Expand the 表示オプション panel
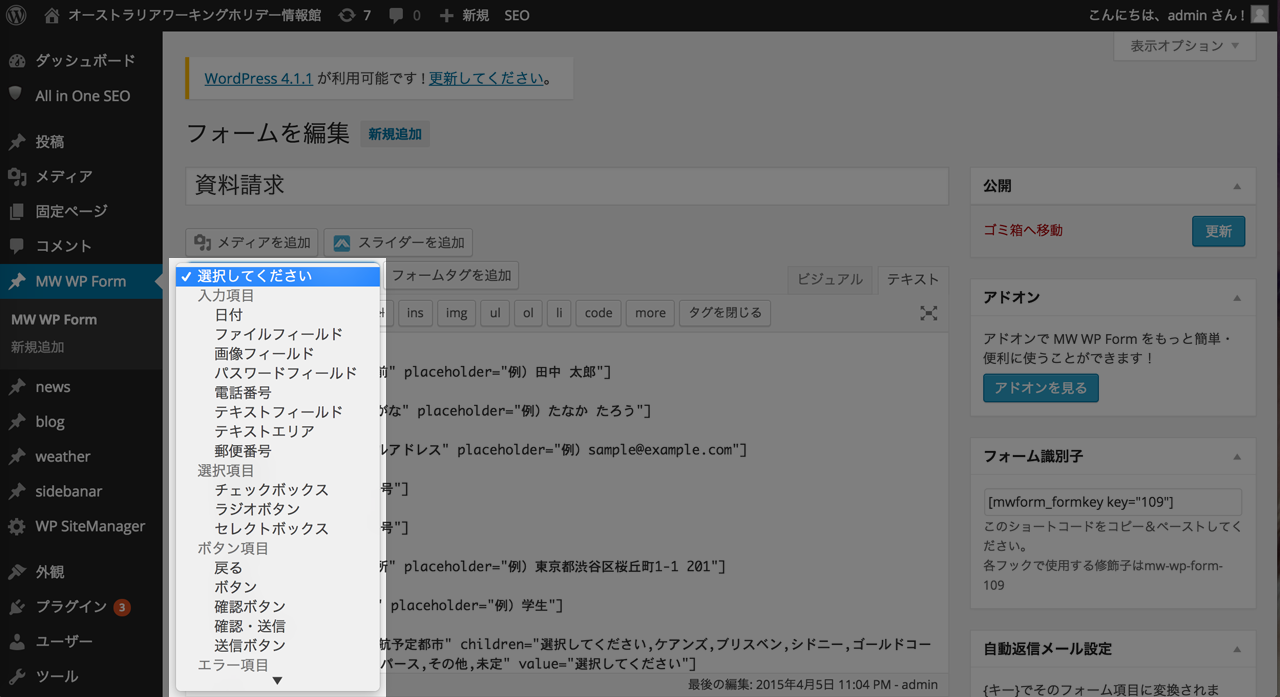Image resolution: width=1280 pixels, height=697 pixels. click(1184, 46)
